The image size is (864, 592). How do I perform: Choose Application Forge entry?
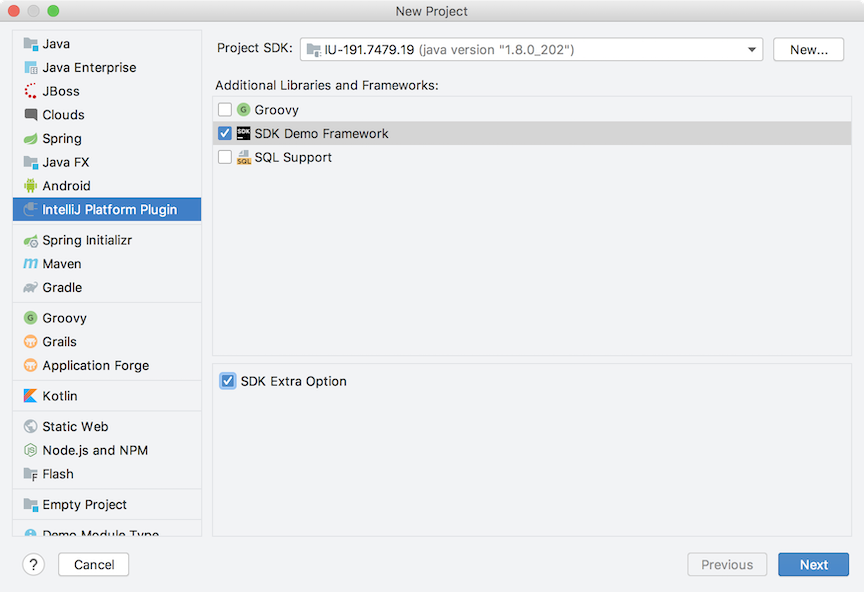(107, 365)
